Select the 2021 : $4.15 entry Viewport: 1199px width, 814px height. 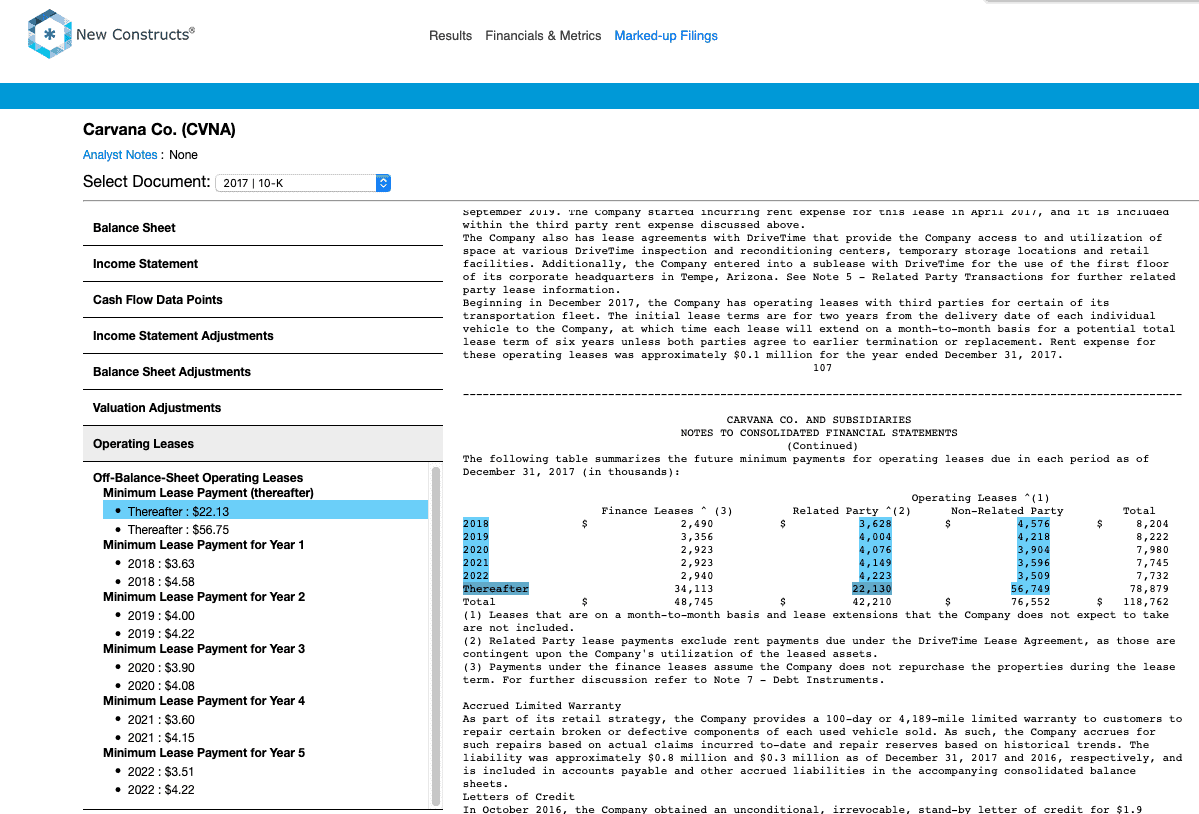click(x=161, y=738)
